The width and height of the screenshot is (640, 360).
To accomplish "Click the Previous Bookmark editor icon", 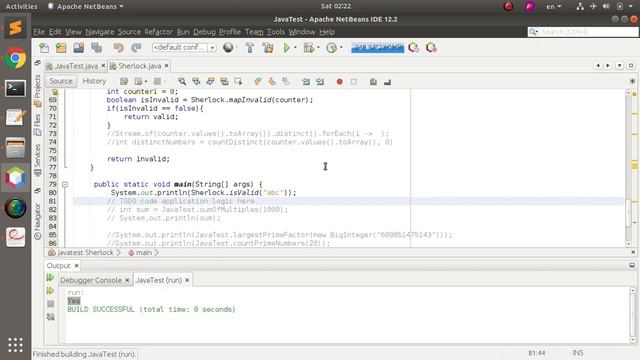I will pyautogui.click(x=258, y=82).
